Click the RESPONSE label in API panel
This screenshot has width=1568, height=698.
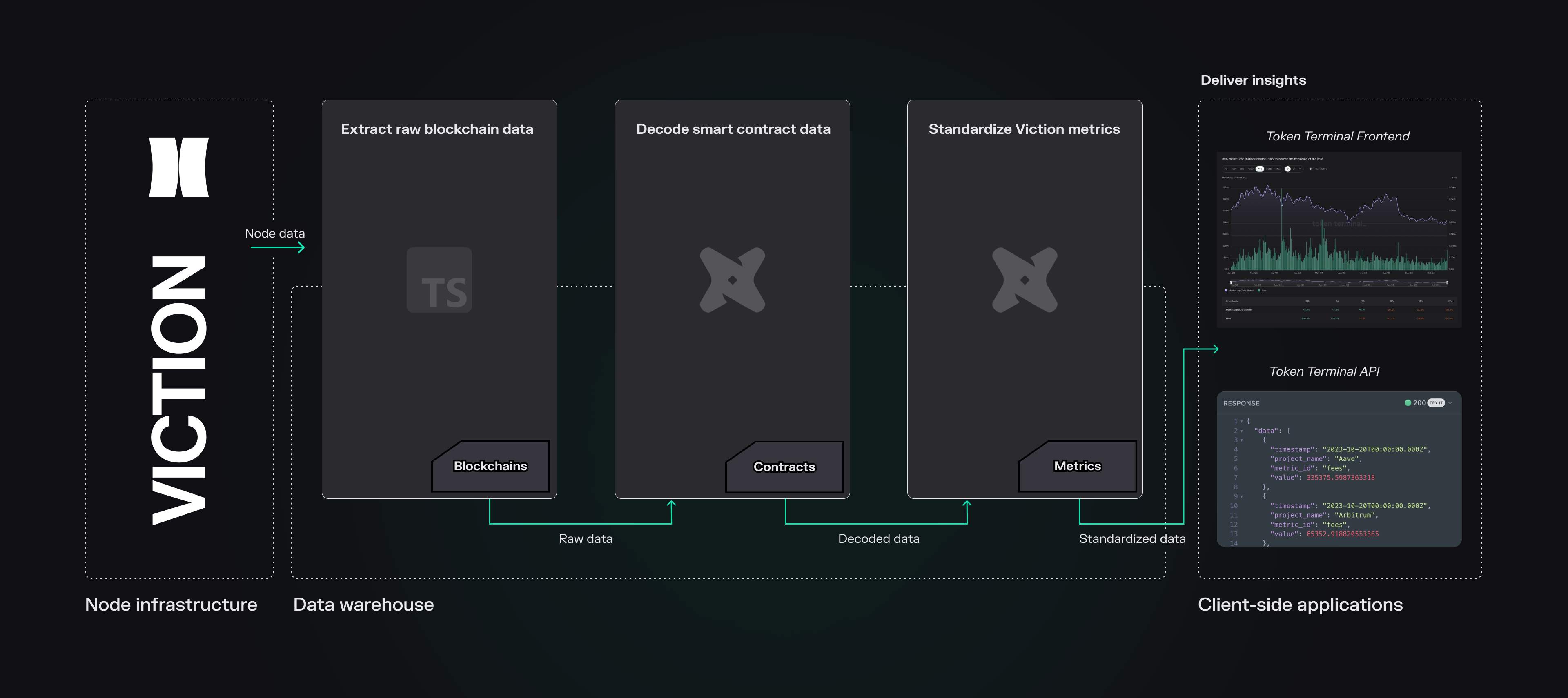coord(1241,403)
